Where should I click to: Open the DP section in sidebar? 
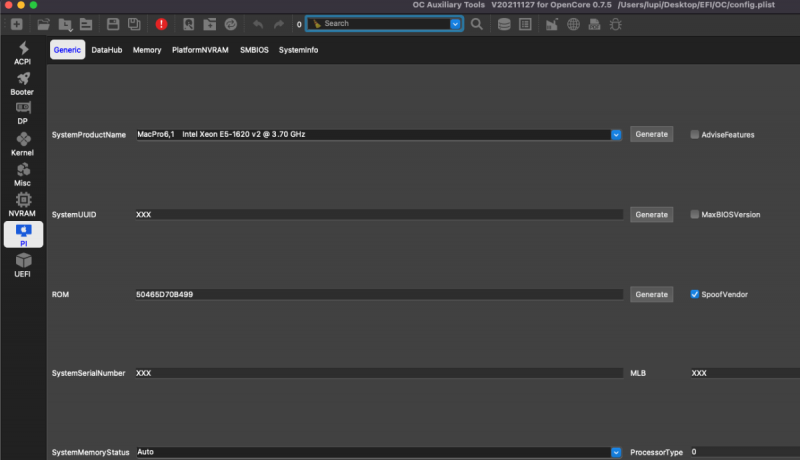pos(22,114)
